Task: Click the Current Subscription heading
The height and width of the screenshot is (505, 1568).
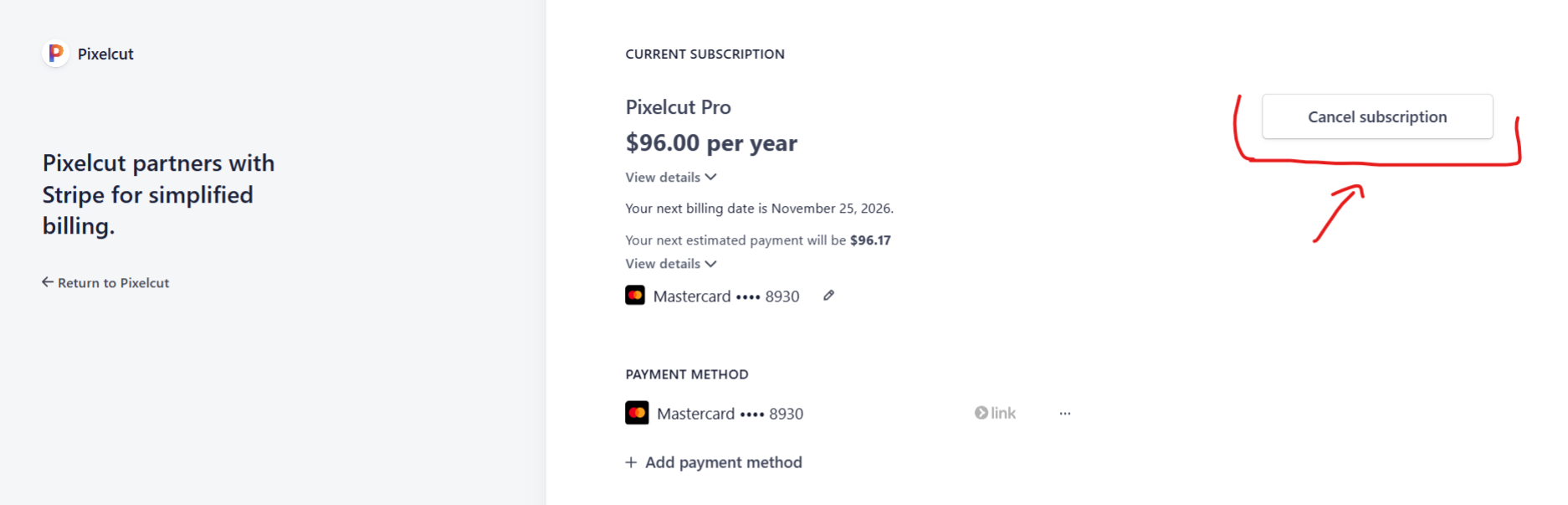Action: coord(705,54)
